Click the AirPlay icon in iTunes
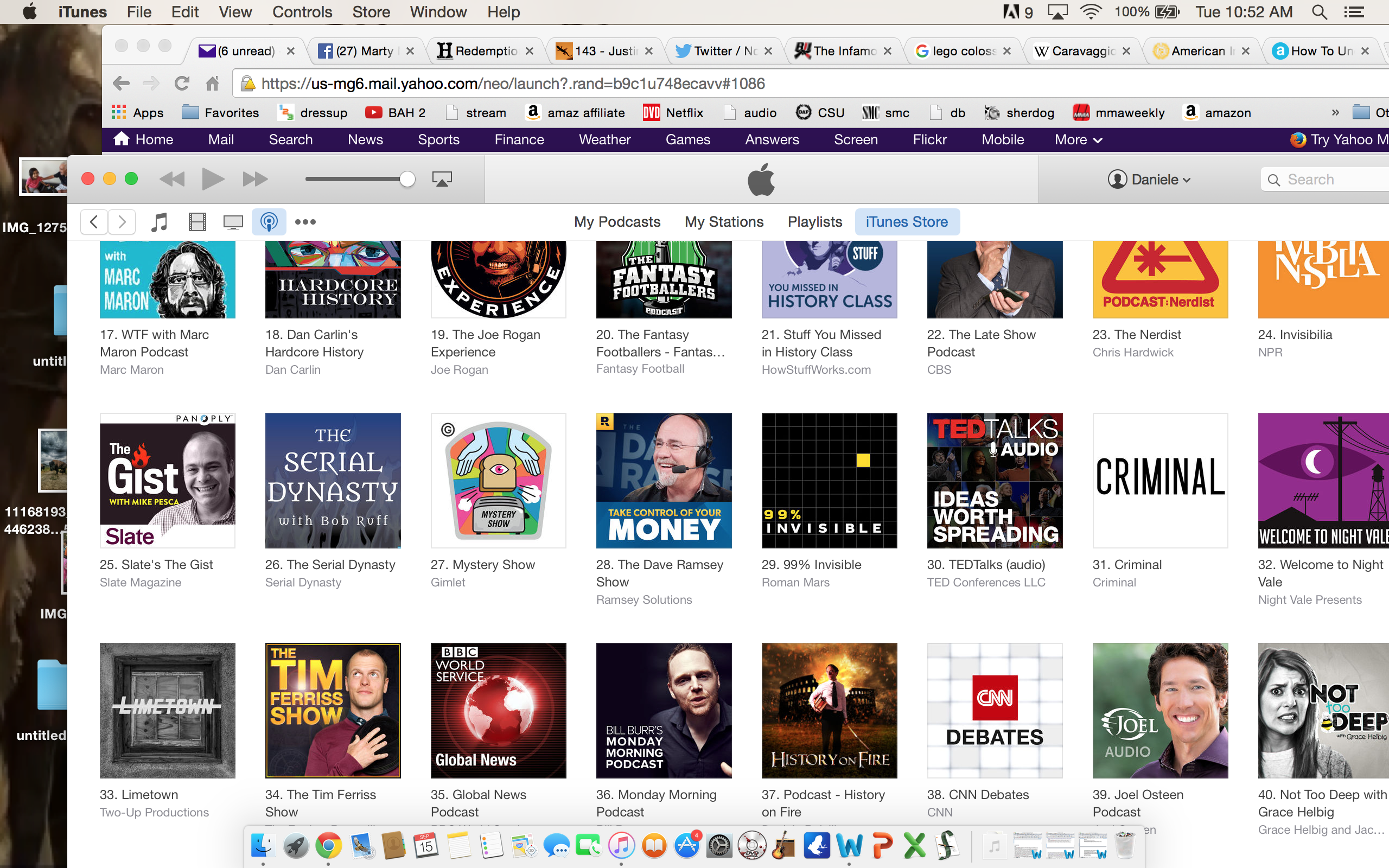 pos(442,180)
